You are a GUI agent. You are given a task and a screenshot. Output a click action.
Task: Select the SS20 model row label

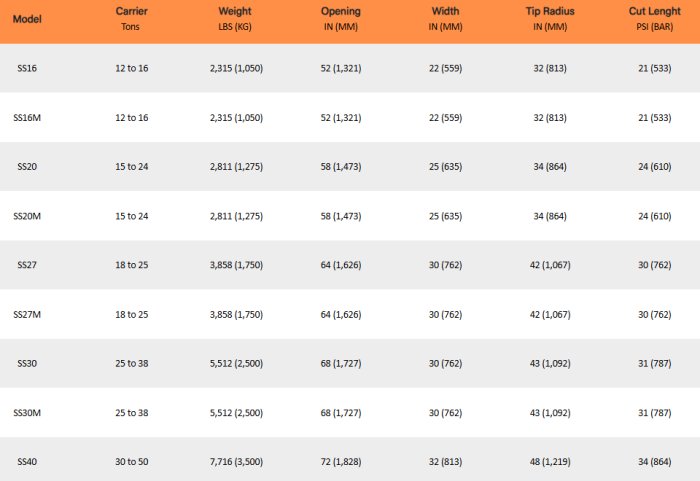[26, 166]
